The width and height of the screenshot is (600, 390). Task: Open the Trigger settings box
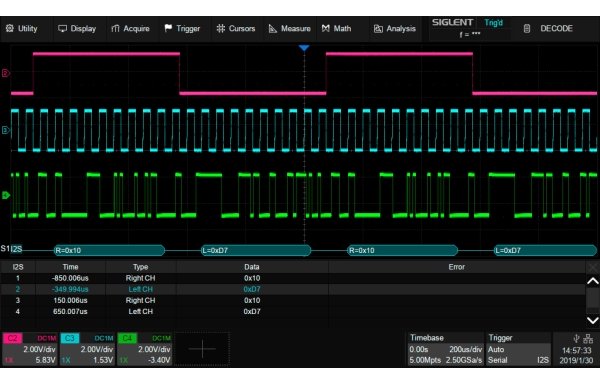click(x=518, y=349)
